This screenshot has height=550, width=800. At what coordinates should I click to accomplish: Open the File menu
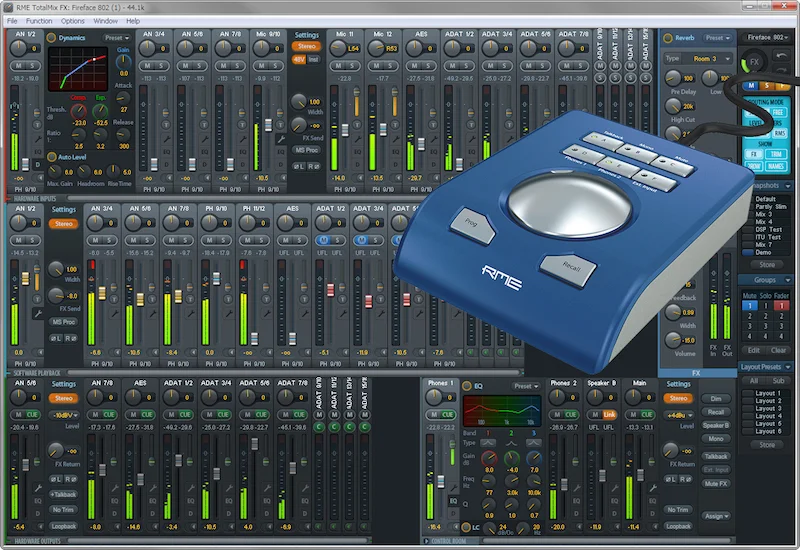point(12,21)
